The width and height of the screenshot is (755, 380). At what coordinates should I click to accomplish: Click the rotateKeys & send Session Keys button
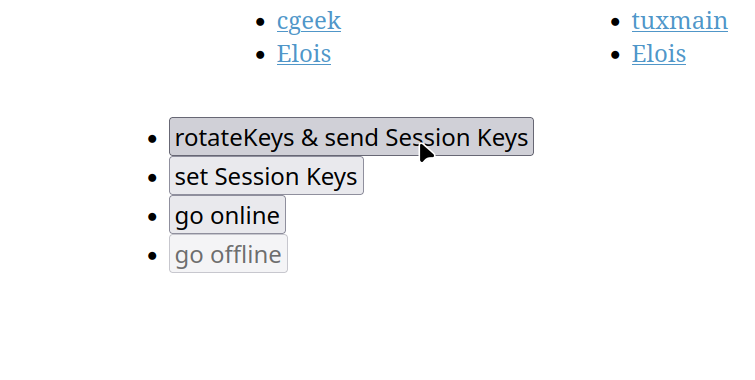pos(351,136)
